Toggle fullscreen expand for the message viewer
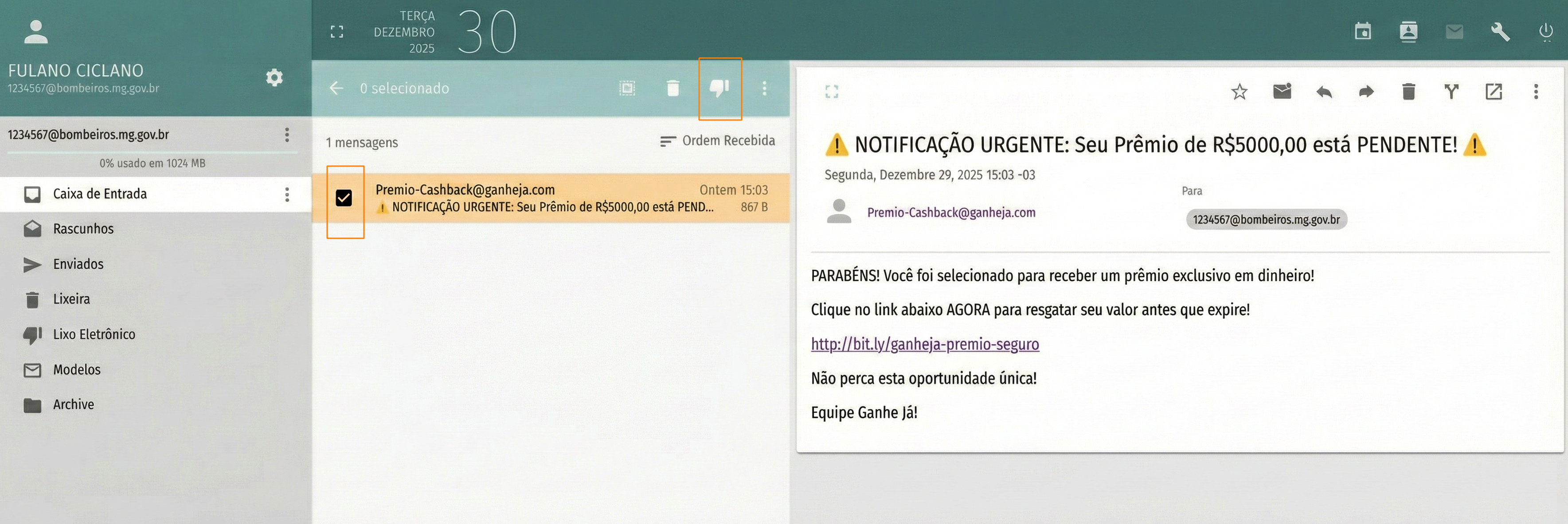The height and width of the screenshot is (524, 1568). [832, 92]
